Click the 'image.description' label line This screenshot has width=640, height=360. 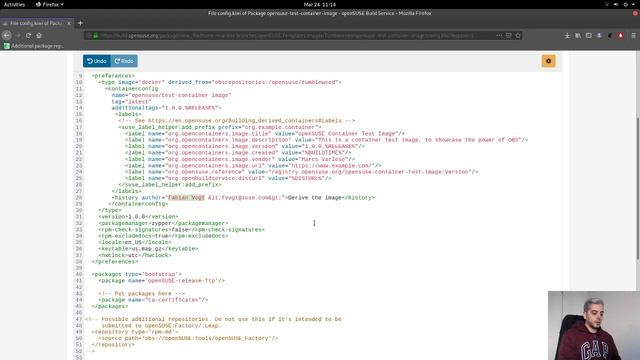pos(326,140)
